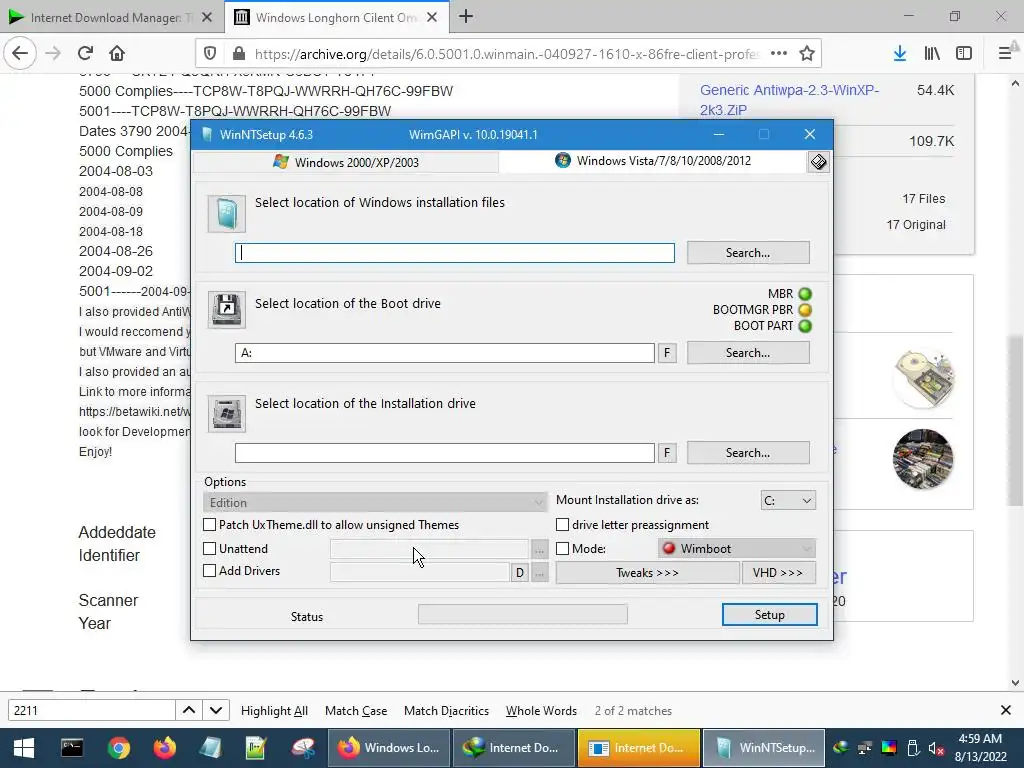This screenshot has height=768, width=1024.
Task: Open Tweaks >>> options
Action: pos(647,573)
